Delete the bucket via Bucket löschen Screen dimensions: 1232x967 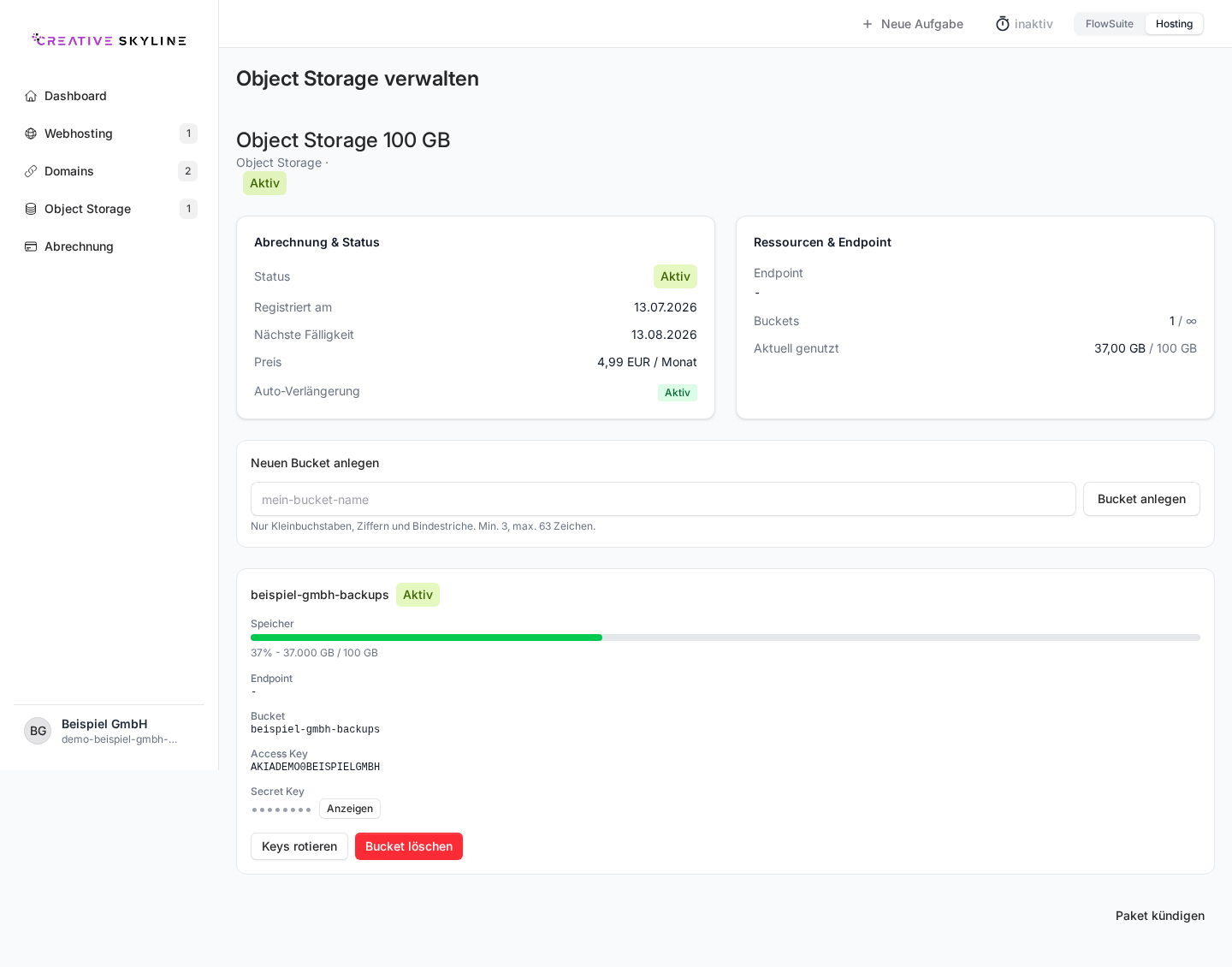click(x=409, y=846)
